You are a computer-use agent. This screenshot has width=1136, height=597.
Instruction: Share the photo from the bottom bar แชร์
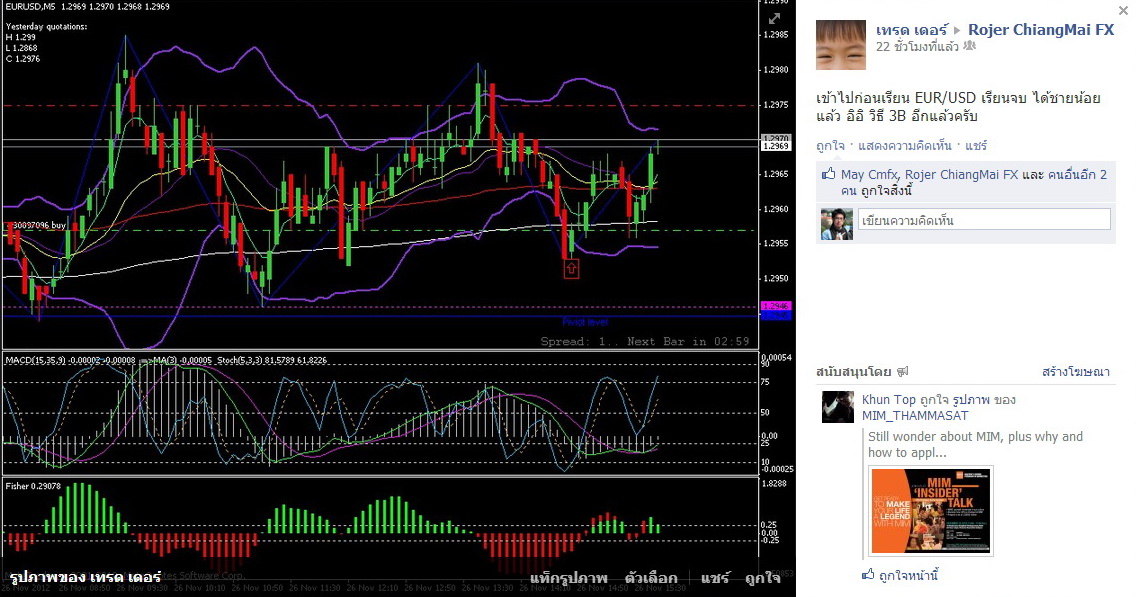715,577
